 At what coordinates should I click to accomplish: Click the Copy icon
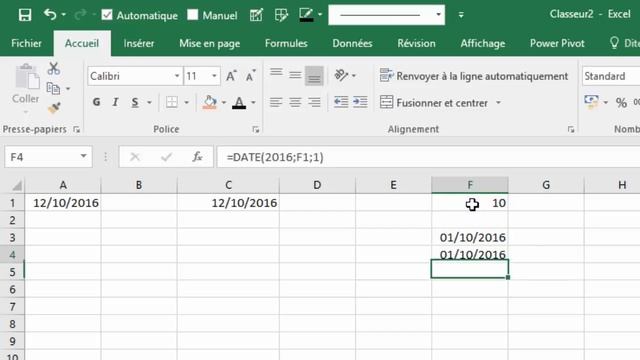click(x=53, y=88)
